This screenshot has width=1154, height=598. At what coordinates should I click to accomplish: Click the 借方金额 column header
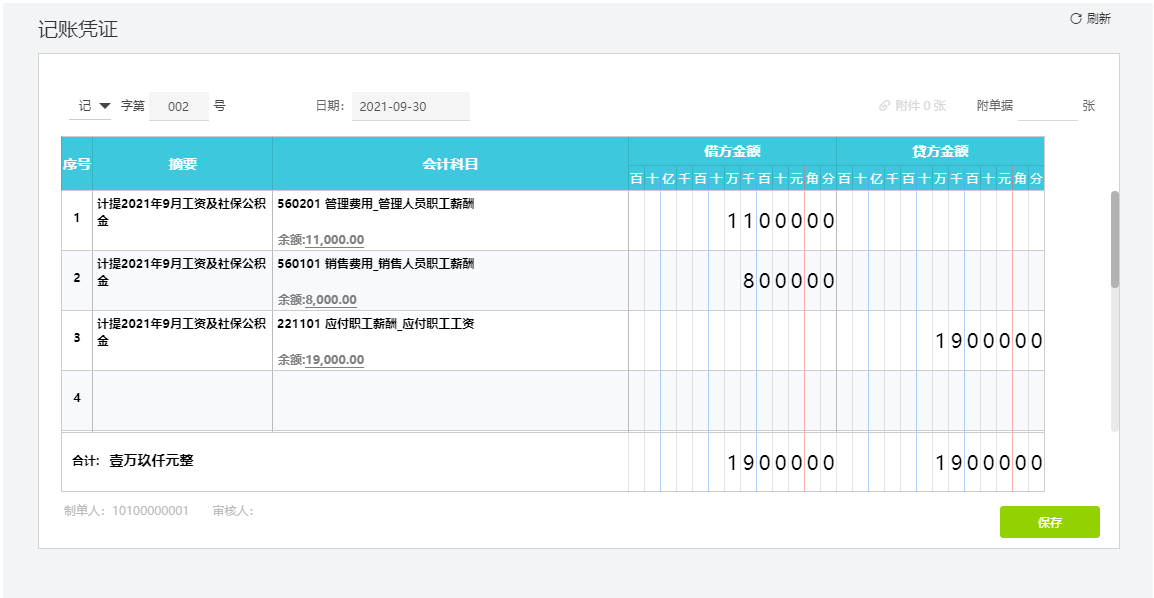(x=732, y=151)
